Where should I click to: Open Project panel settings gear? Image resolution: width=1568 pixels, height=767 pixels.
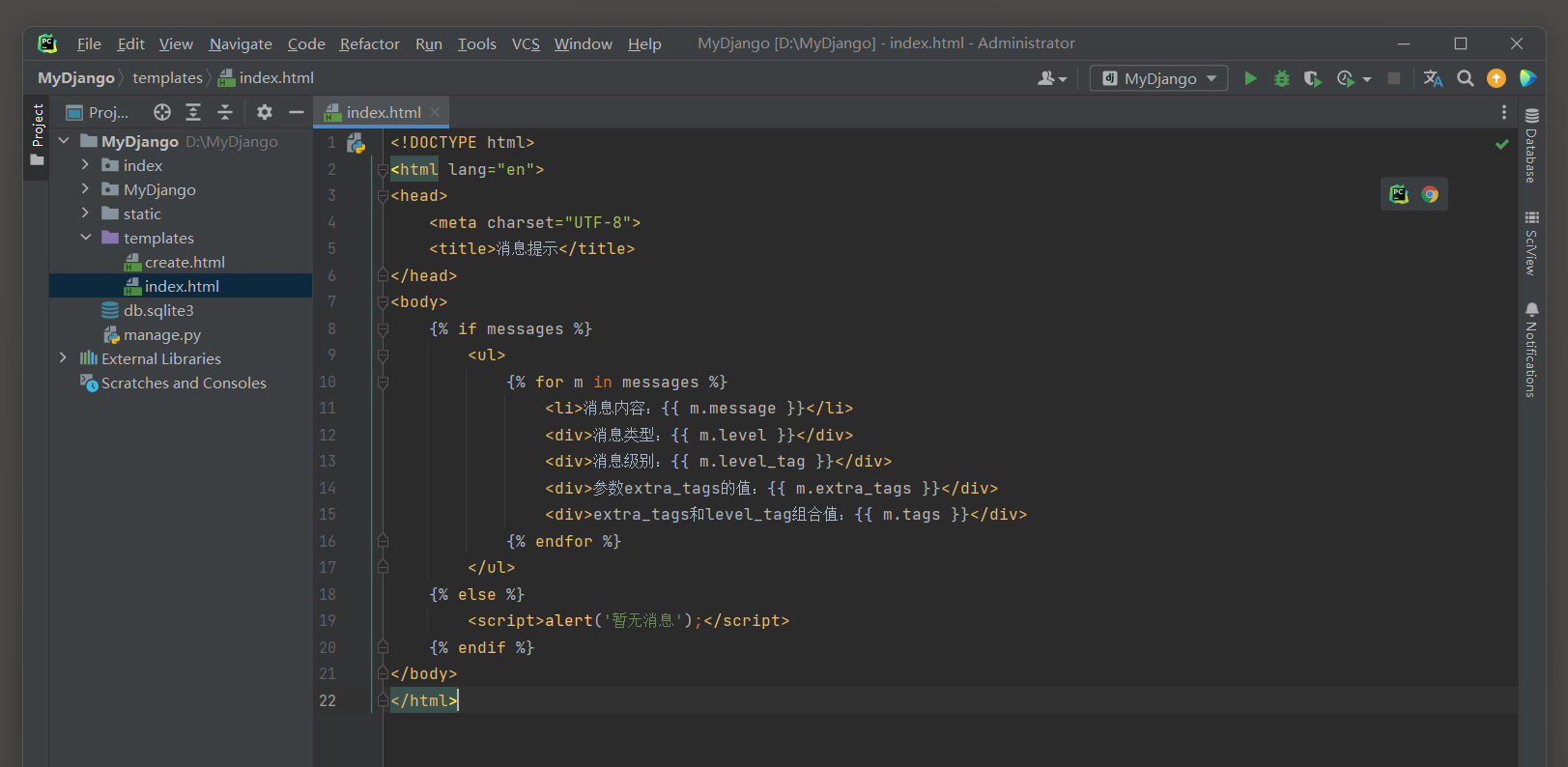(265, 112)
